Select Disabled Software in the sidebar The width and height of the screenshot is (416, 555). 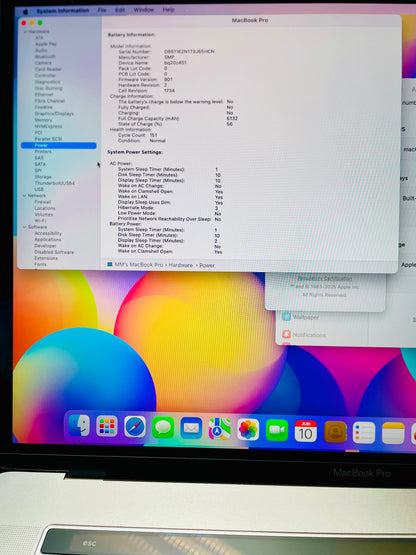click(x=54, y=252)
